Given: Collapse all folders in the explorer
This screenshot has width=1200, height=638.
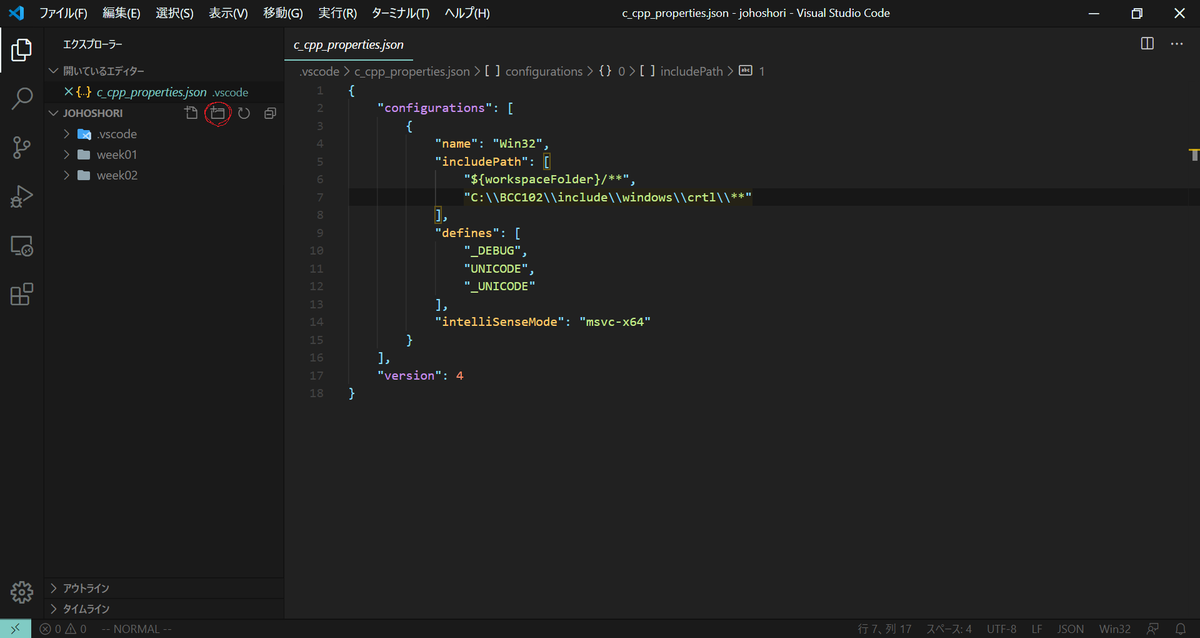Looking at the screenshot, I should pyautogui.click(x=269, y=113).
